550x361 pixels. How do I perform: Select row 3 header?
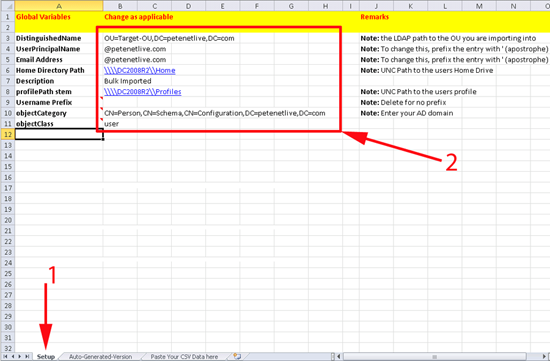coord(7,38)
